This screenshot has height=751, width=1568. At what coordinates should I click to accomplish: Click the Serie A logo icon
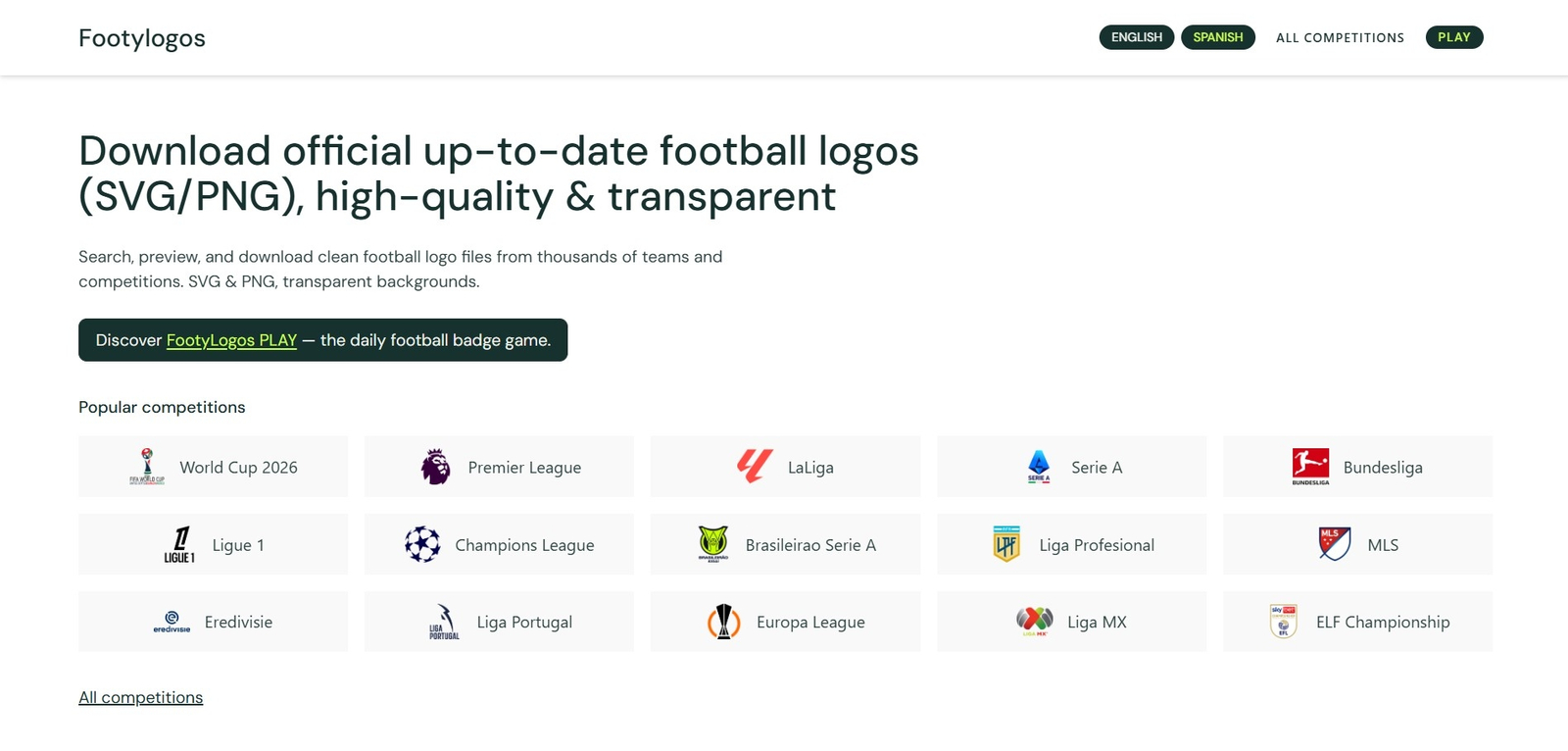coord(1039,466)
